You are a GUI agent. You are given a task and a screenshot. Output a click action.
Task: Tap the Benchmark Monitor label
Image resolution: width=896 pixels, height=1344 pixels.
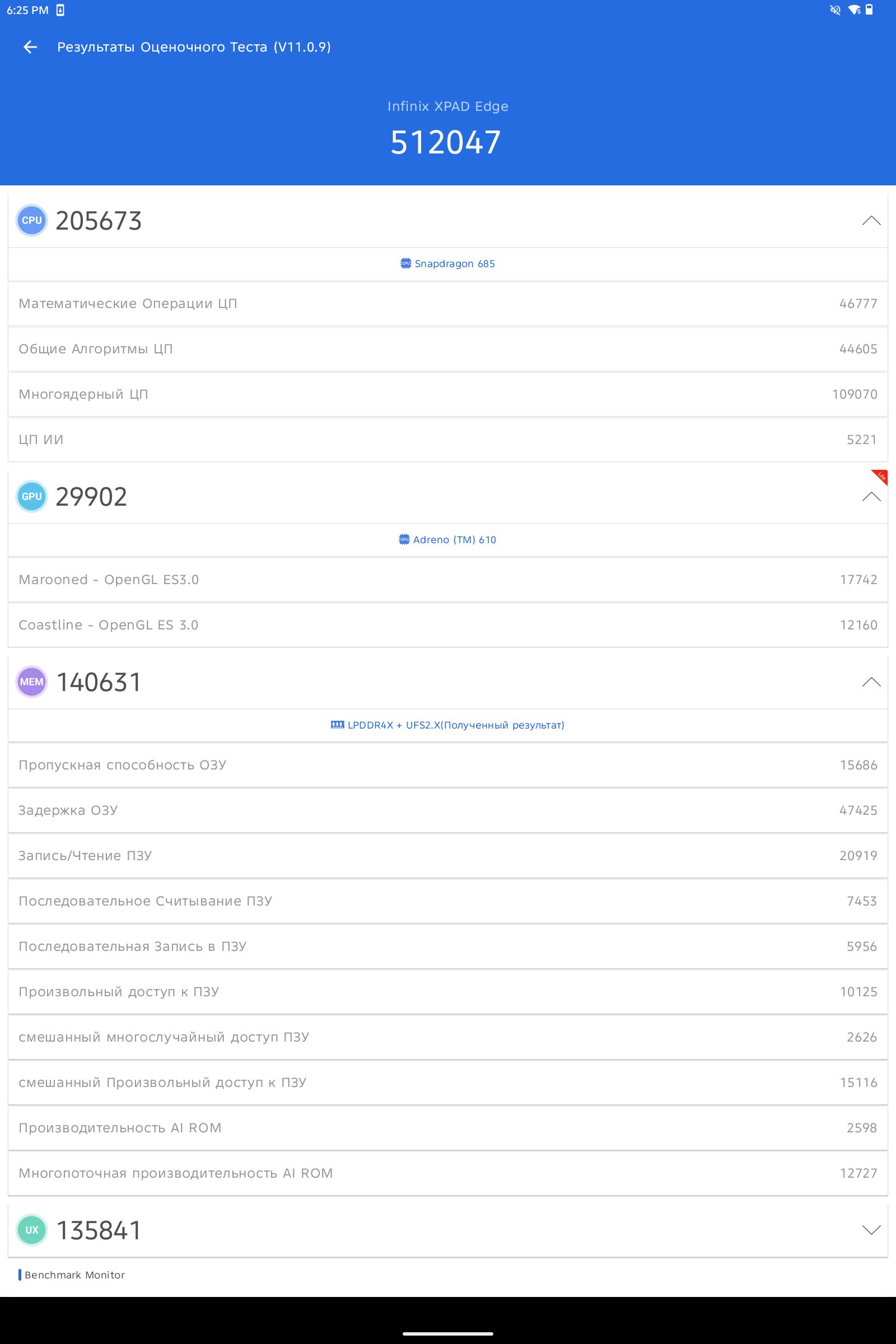pyautogui.click(x=74, y=1275)
